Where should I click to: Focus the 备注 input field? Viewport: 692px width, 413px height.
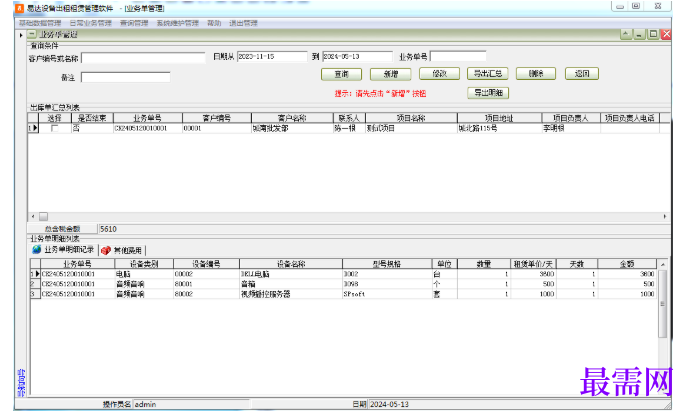(126, 77)
